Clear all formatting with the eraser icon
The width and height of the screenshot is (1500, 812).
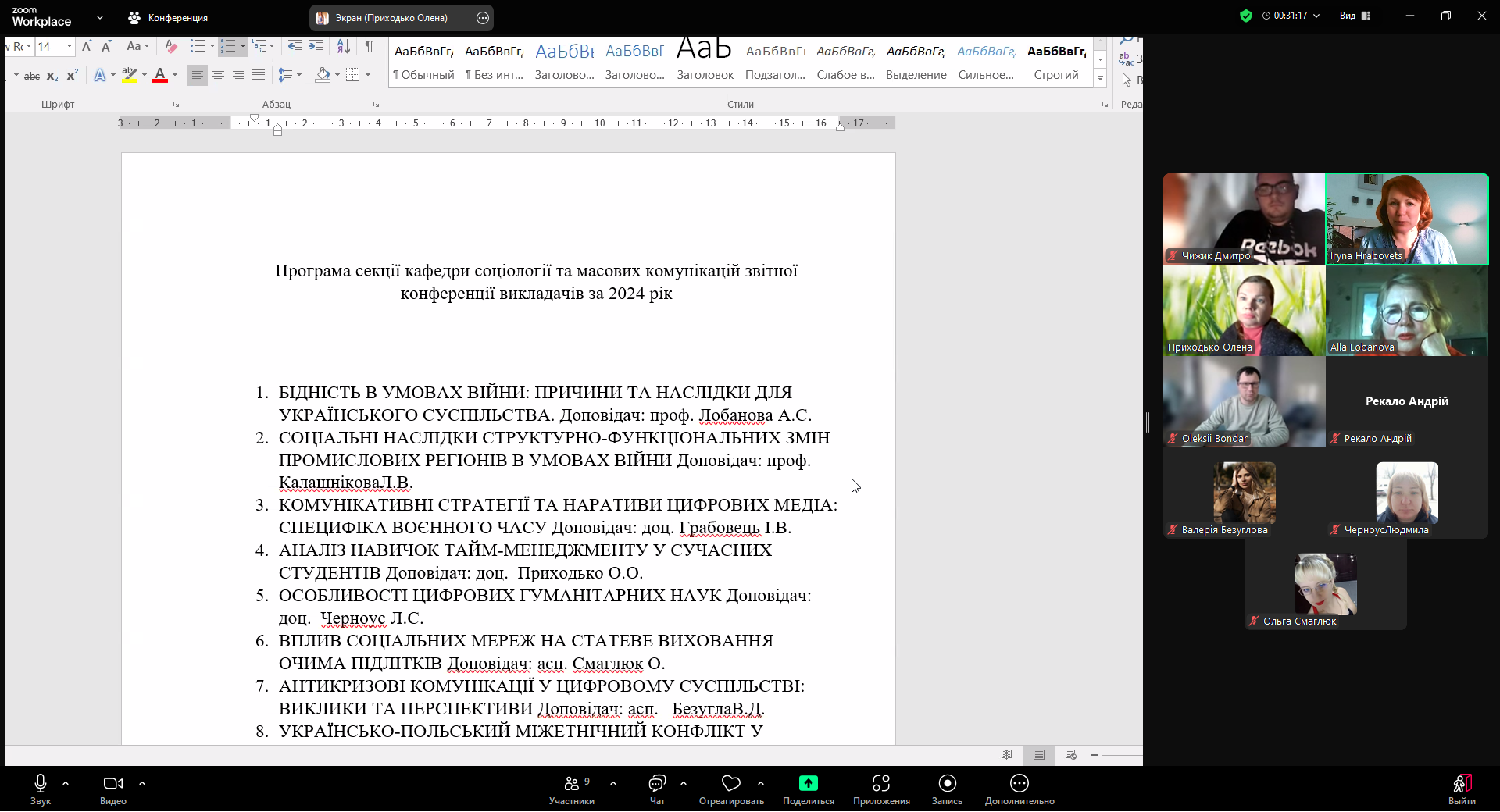[x=171, y=47]
